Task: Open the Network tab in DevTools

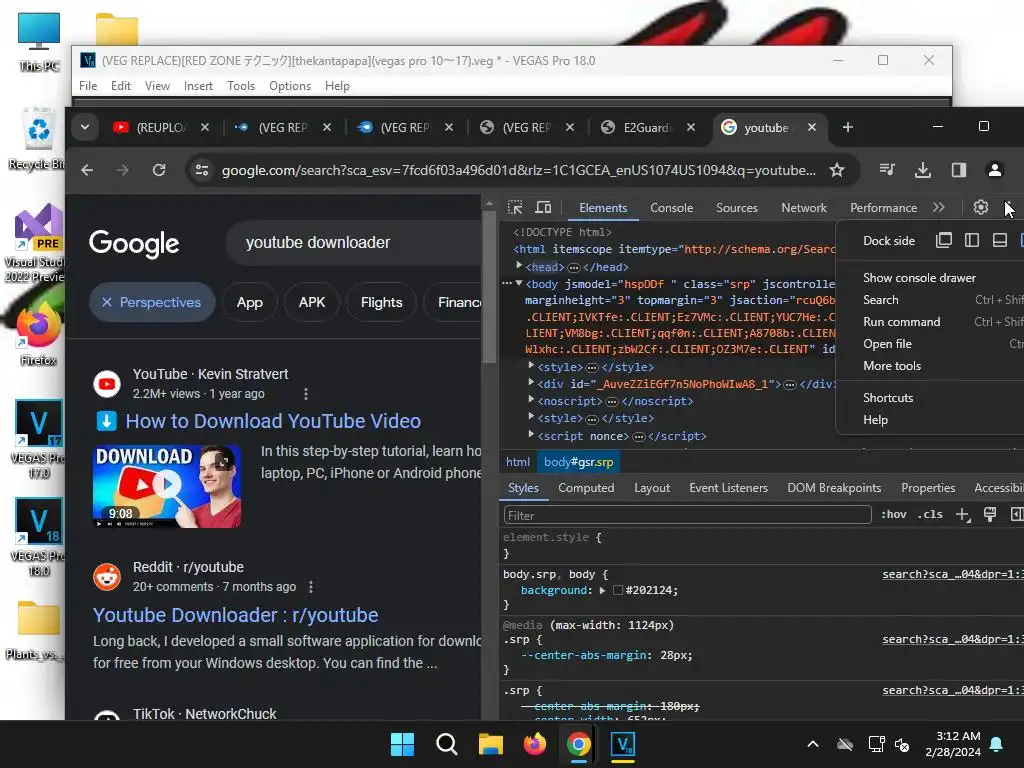Action: tap(804, 208)
